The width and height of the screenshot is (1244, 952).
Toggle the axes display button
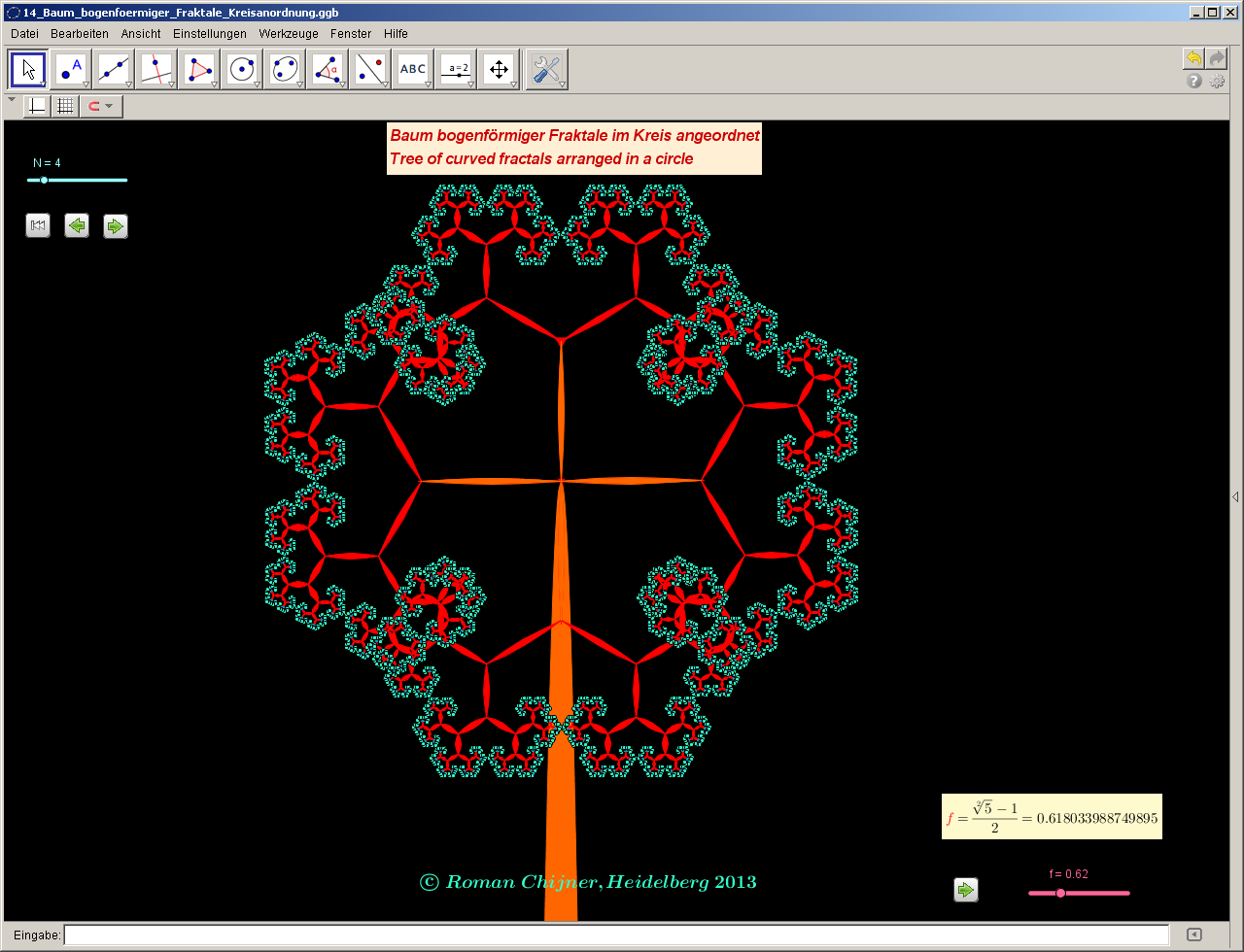pos(36,106)
